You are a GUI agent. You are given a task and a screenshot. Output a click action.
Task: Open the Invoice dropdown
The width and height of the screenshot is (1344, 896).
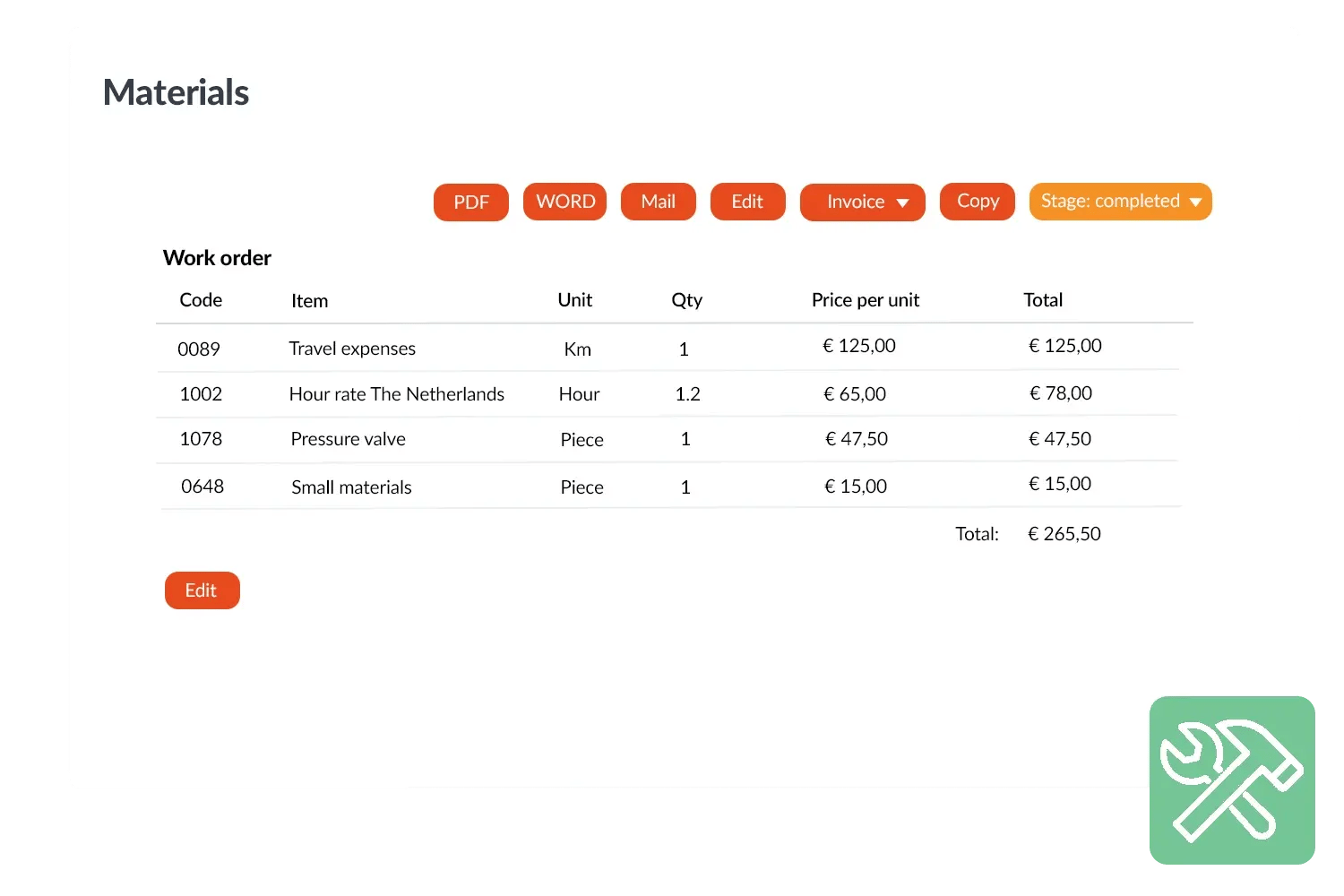[x=863, y=202]
